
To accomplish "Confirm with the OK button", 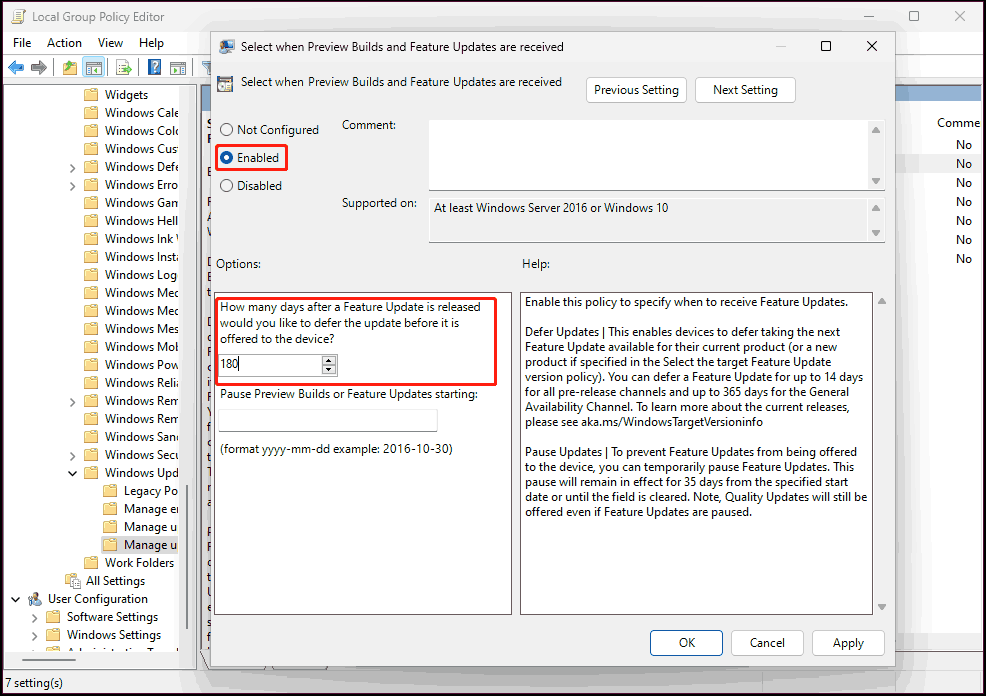I will [x=687, y=643].
